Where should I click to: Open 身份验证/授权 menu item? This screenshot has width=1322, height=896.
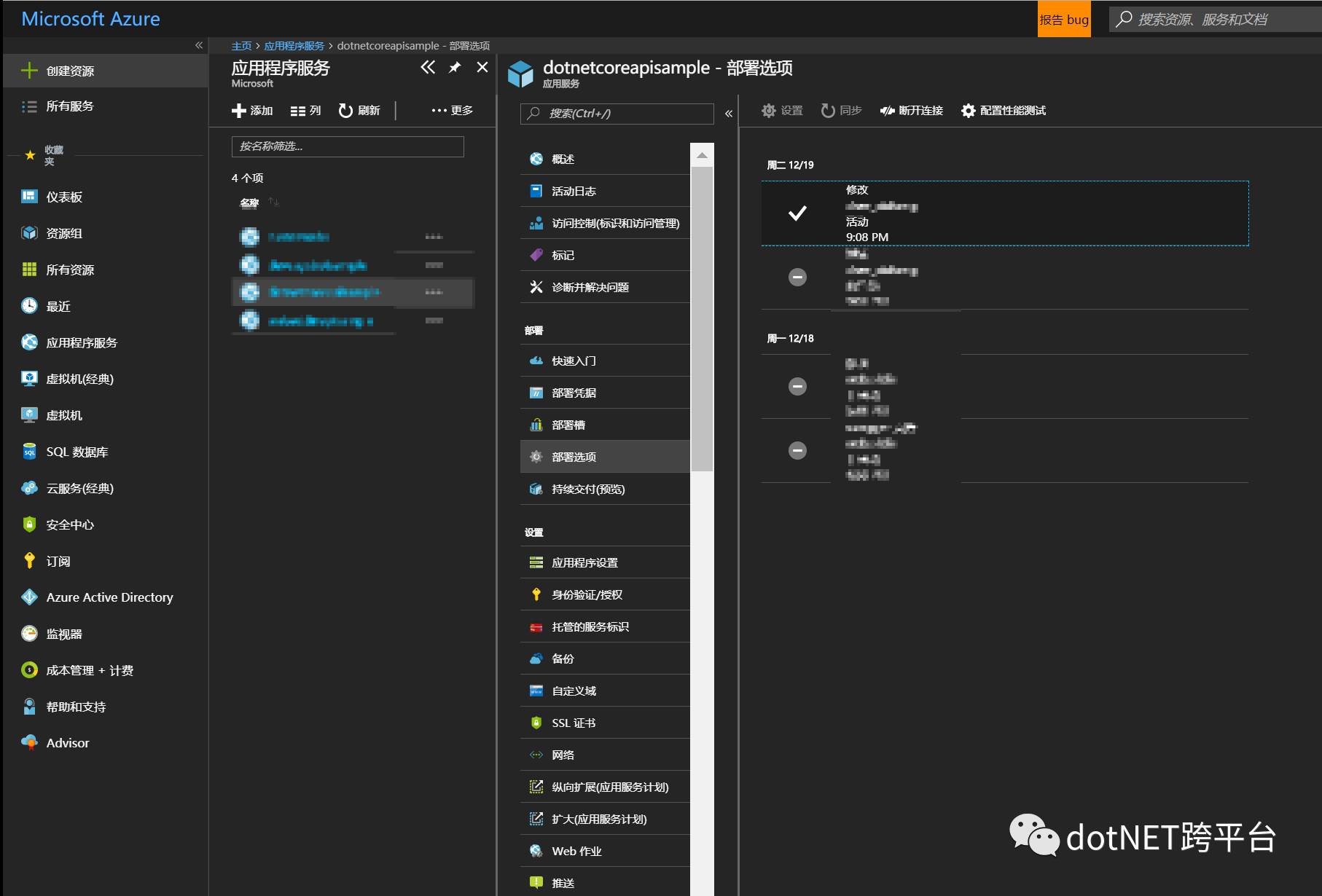(605, 594)
